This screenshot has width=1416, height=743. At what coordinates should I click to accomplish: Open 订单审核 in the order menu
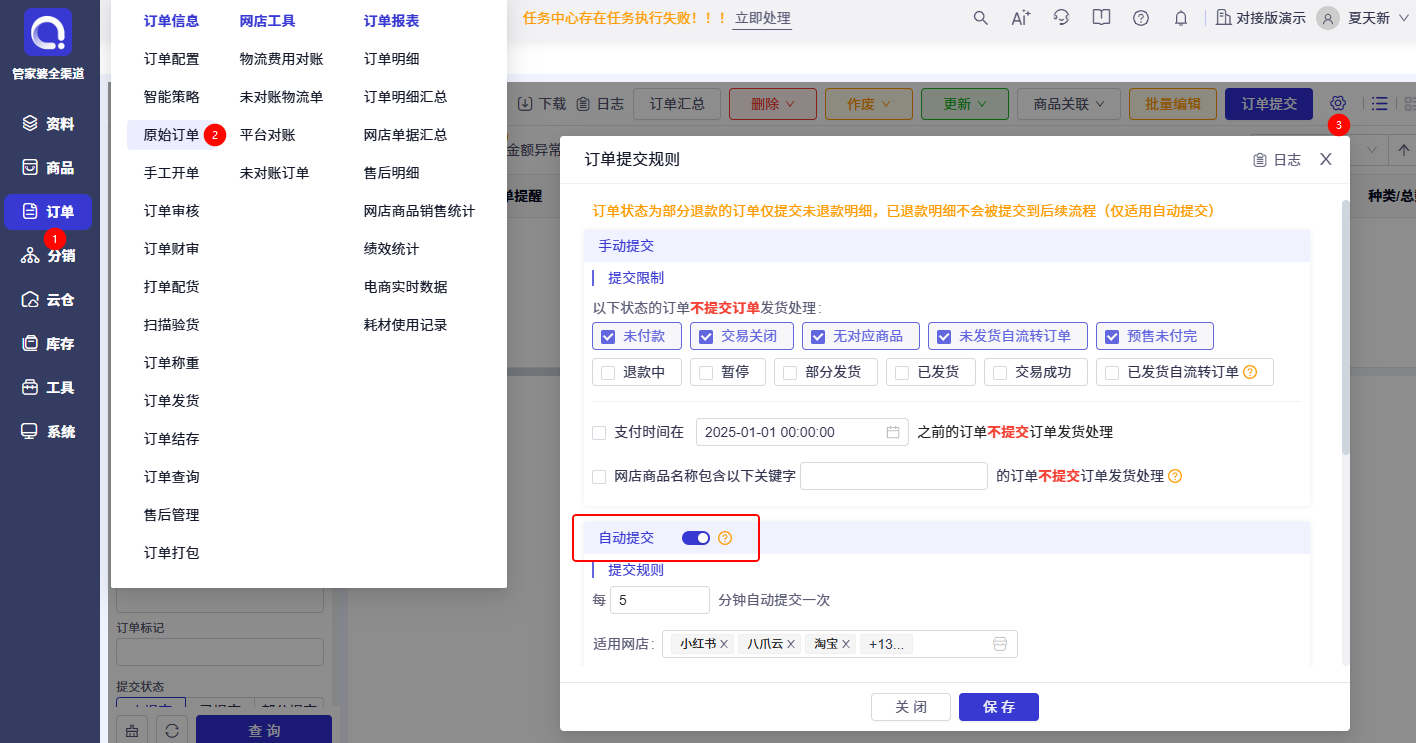click(171, 211)
